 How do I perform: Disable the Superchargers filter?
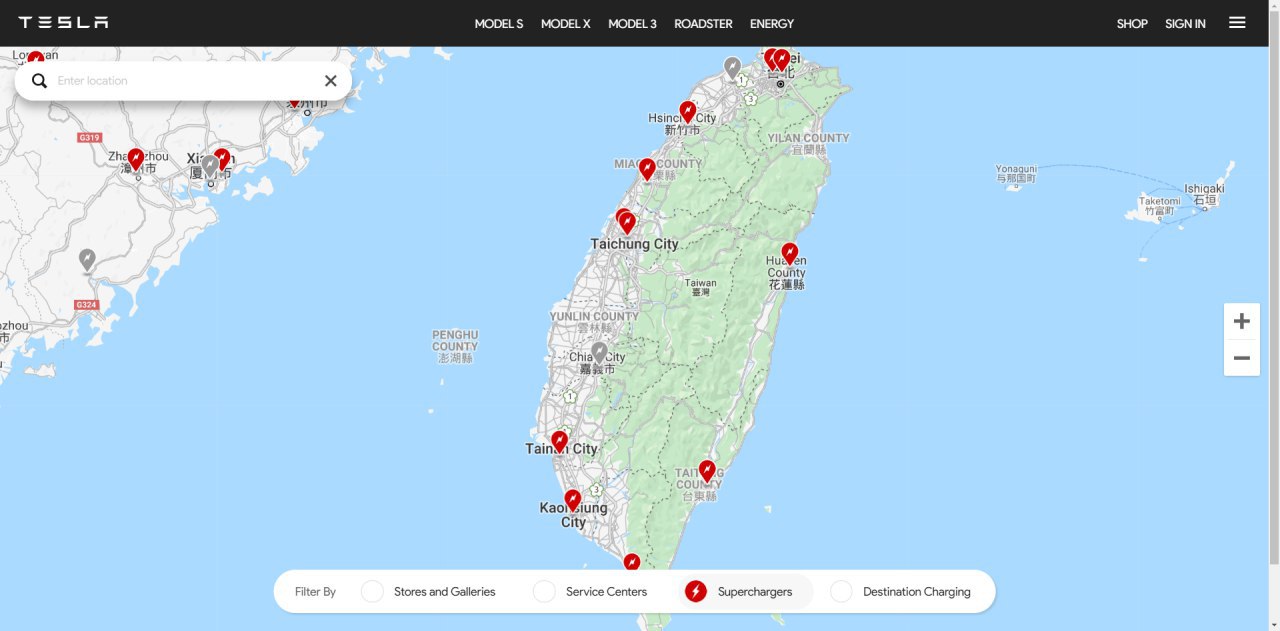[x=696, y=592]
